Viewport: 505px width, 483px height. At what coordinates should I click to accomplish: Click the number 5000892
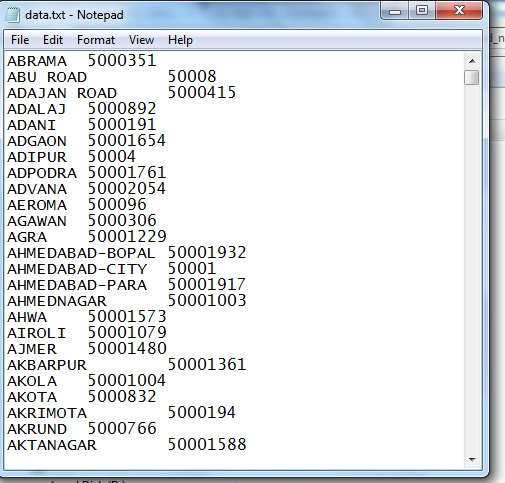(122, 109)
